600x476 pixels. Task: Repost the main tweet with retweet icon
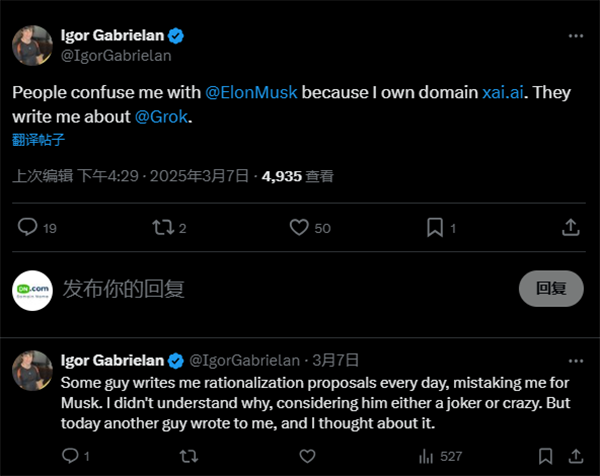(161, 228)
